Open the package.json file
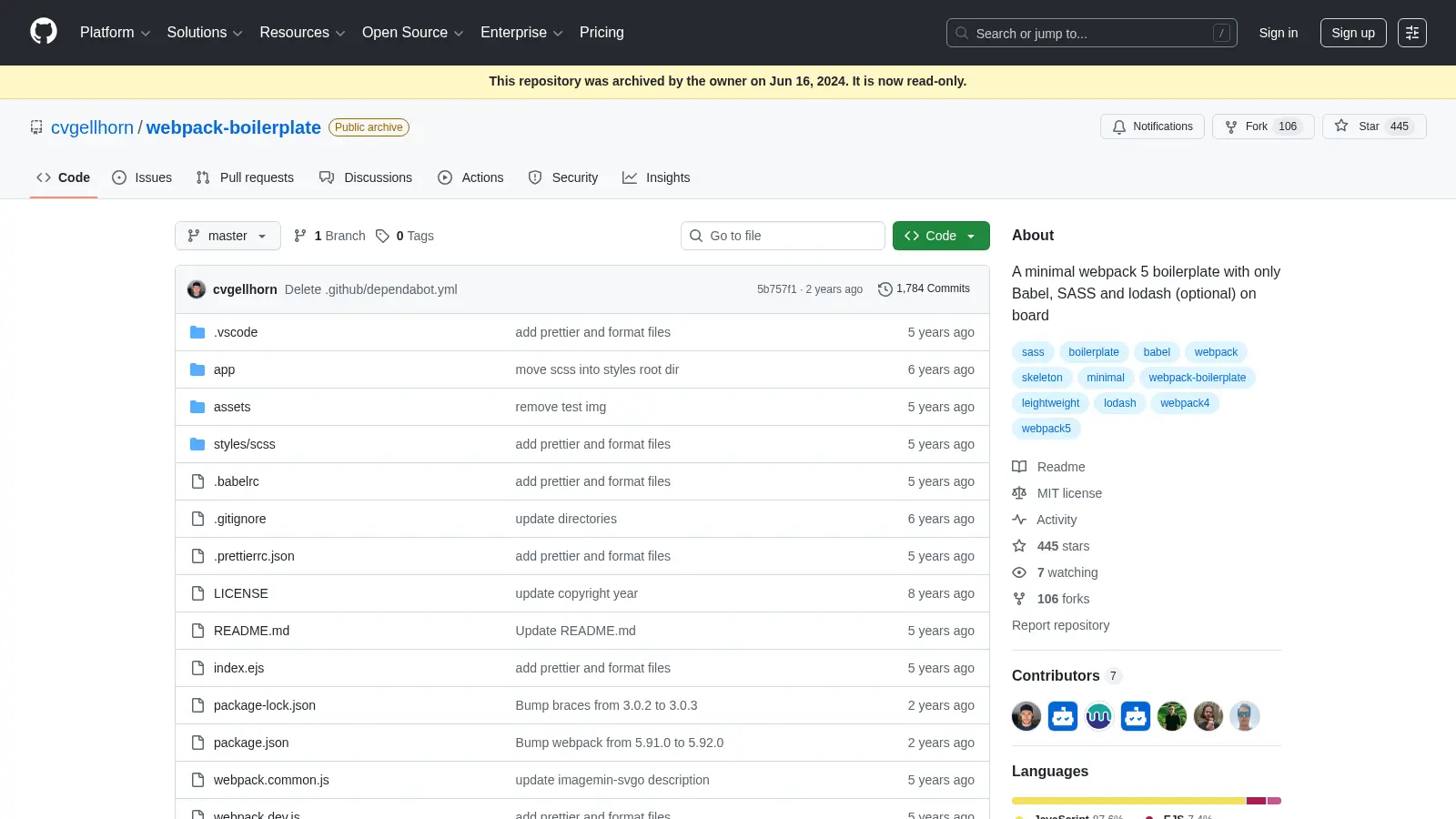This screenshot has width=1456, height=819. 251,743
